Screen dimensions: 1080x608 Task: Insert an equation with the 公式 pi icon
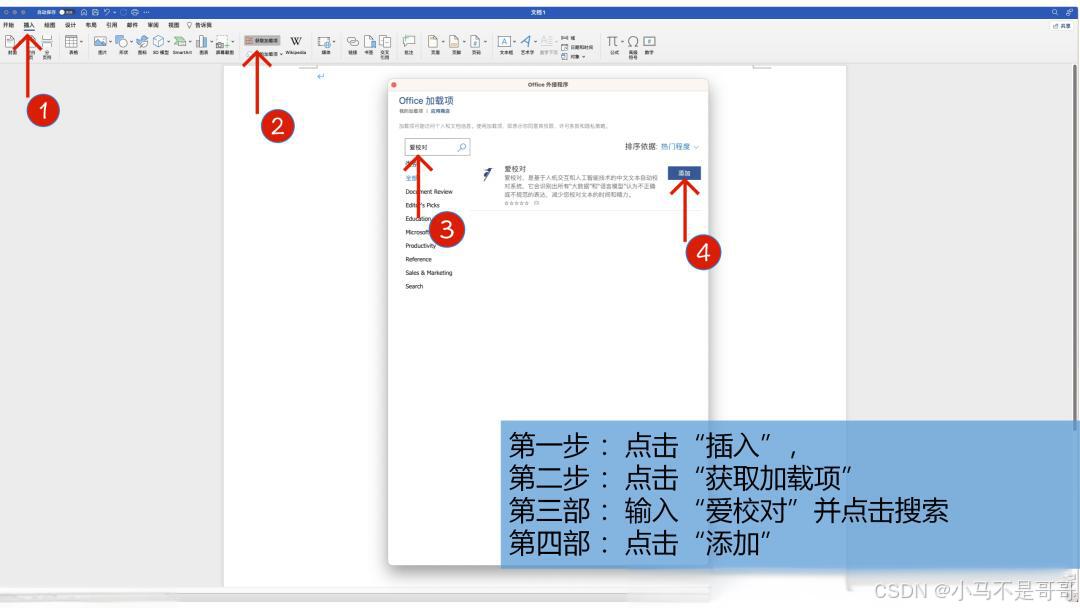point(612,41)
